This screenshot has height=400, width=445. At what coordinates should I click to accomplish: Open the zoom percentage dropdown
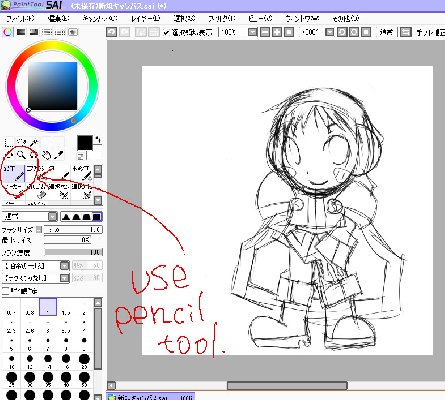pos(253,32)
